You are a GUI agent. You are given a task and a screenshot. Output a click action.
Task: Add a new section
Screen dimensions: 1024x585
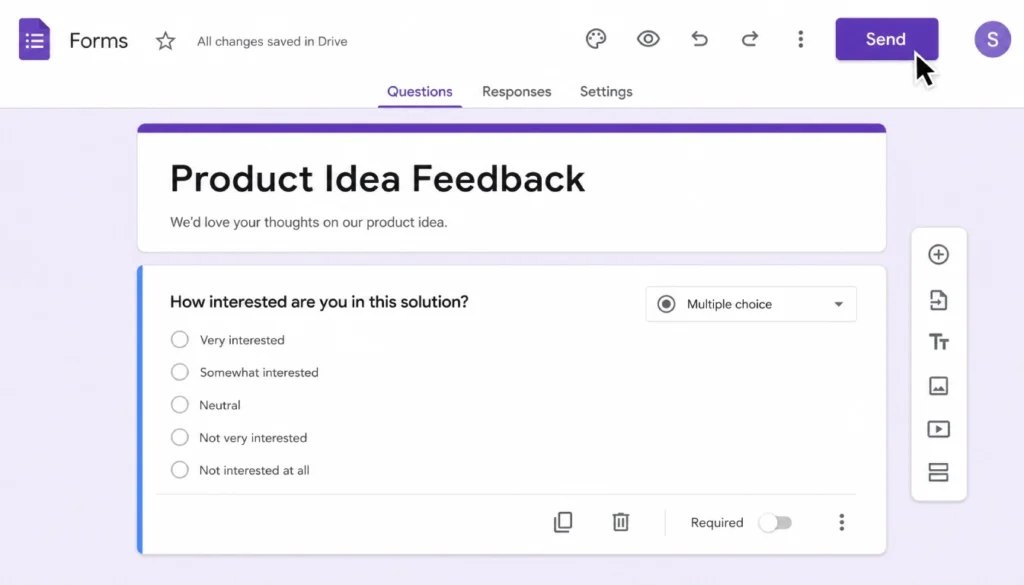point(938,472)
